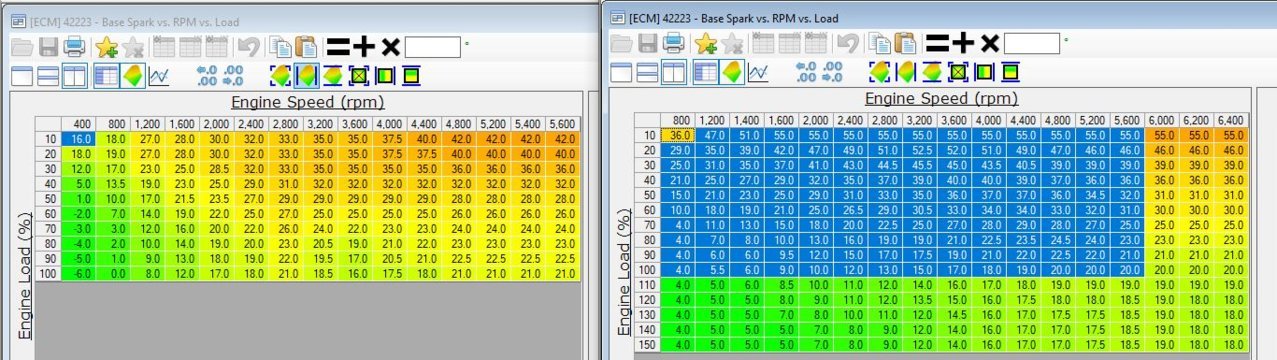Click the Save disk icon in left window
1277x360 pixels.
point(48,46)
